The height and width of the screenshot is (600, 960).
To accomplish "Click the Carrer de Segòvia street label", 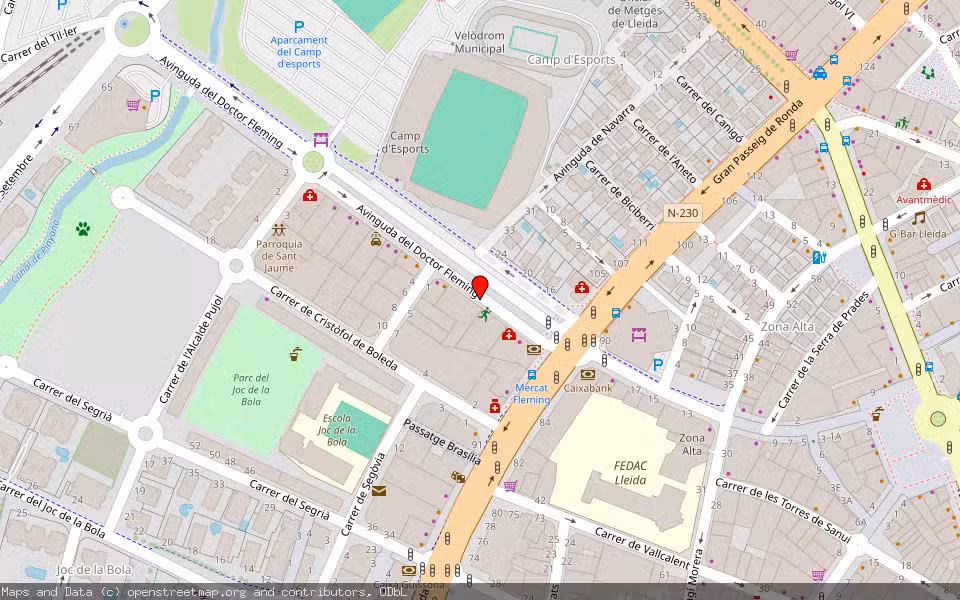I will (x=364, y=495).
